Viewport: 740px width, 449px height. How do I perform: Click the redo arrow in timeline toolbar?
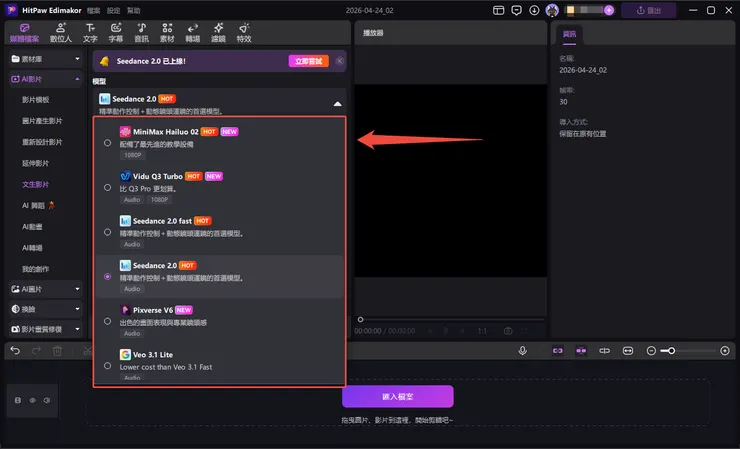point(36,351)
